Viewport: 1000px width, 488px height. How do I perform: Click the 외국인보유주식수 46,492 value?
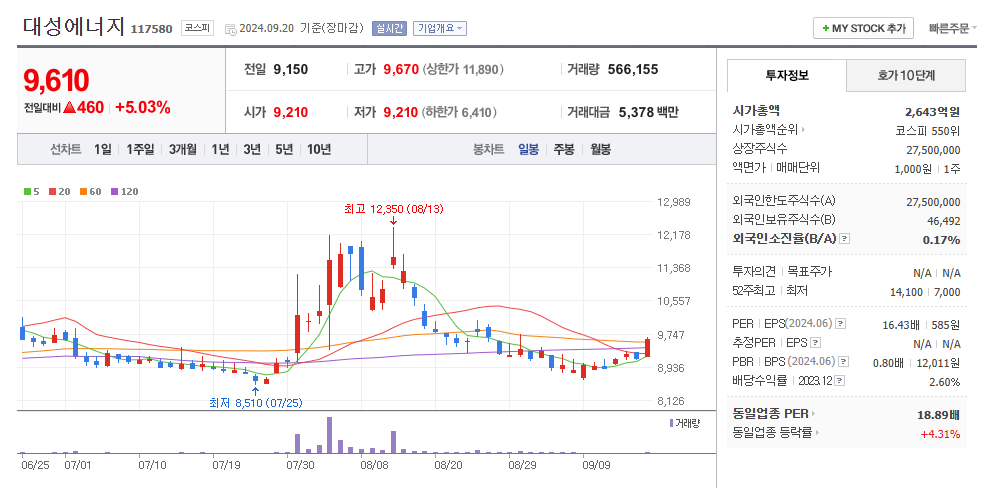pos(943,221)
